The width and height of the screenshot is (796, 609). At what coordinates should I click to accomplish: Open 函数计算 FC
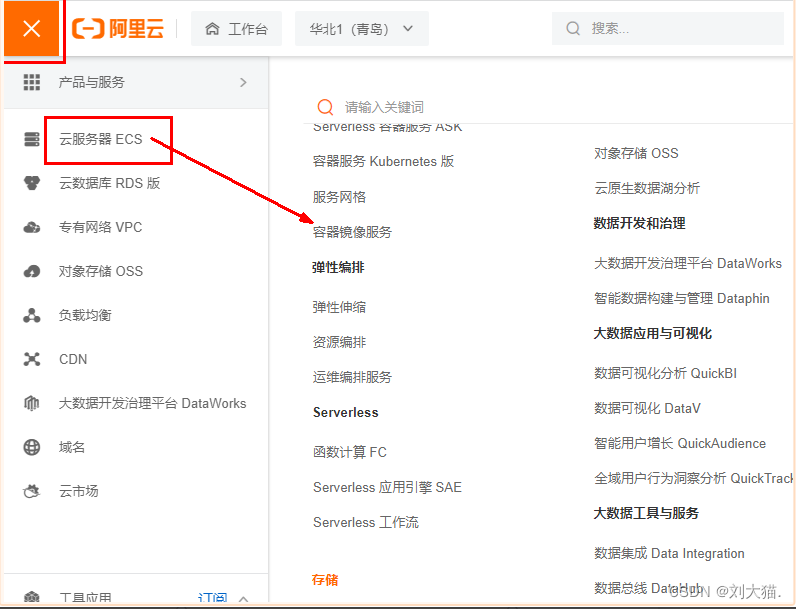pos(350,452)
